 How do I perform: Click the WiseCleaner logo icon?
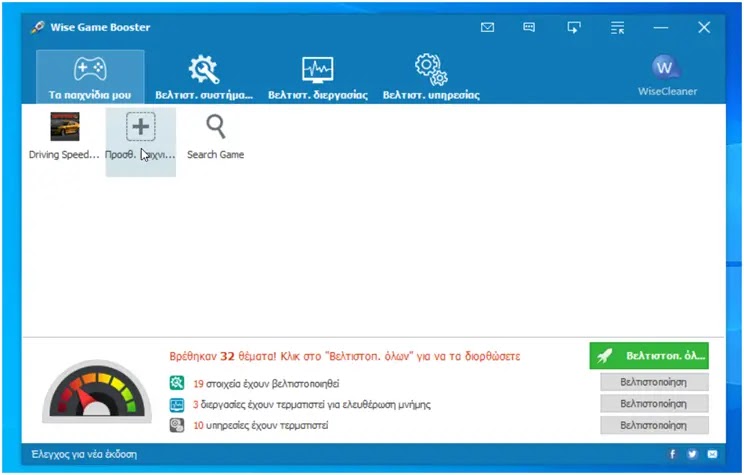[x=665, y=68]
